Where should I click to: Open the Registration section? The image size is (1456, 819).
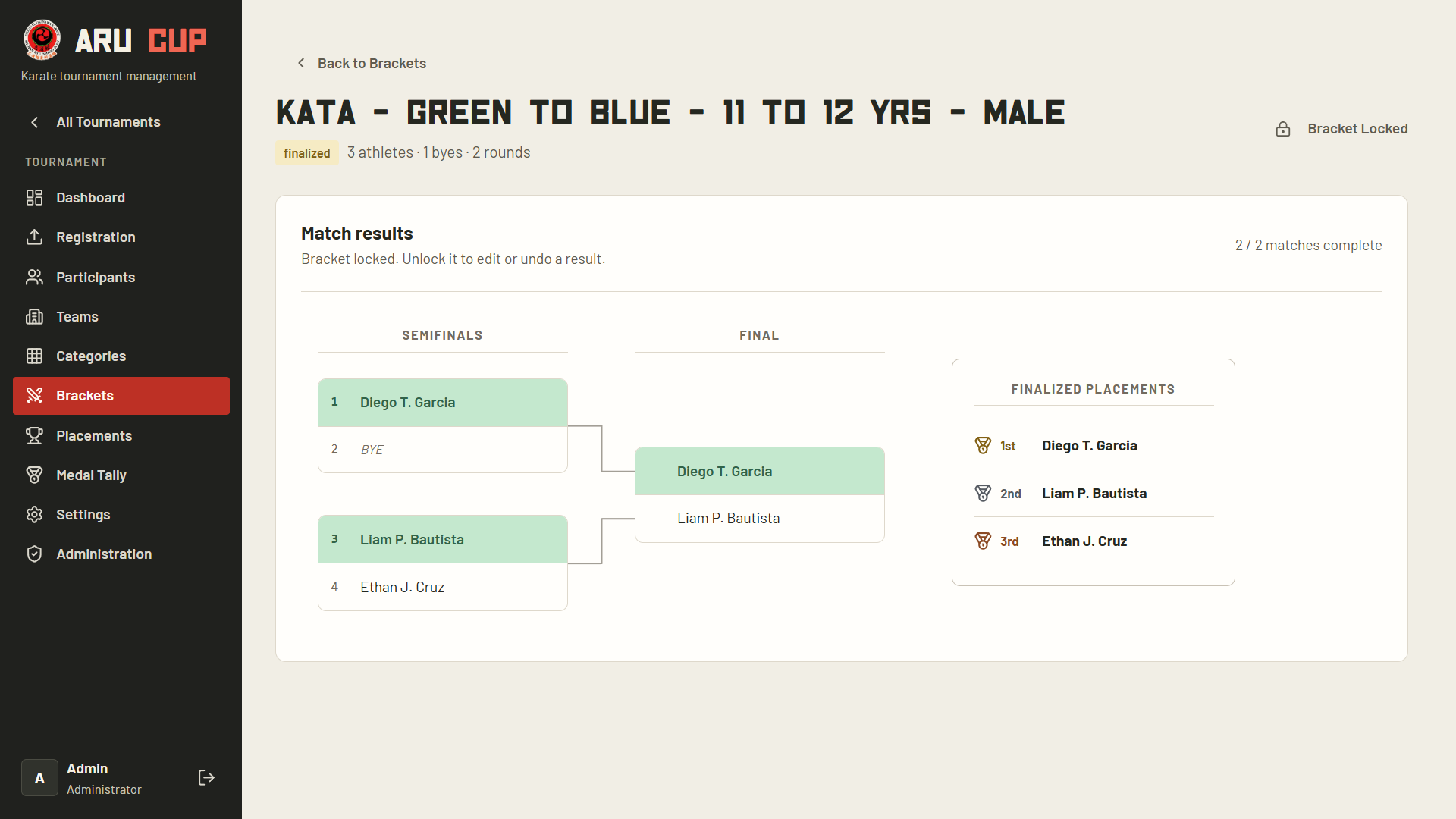coord(121,237)
